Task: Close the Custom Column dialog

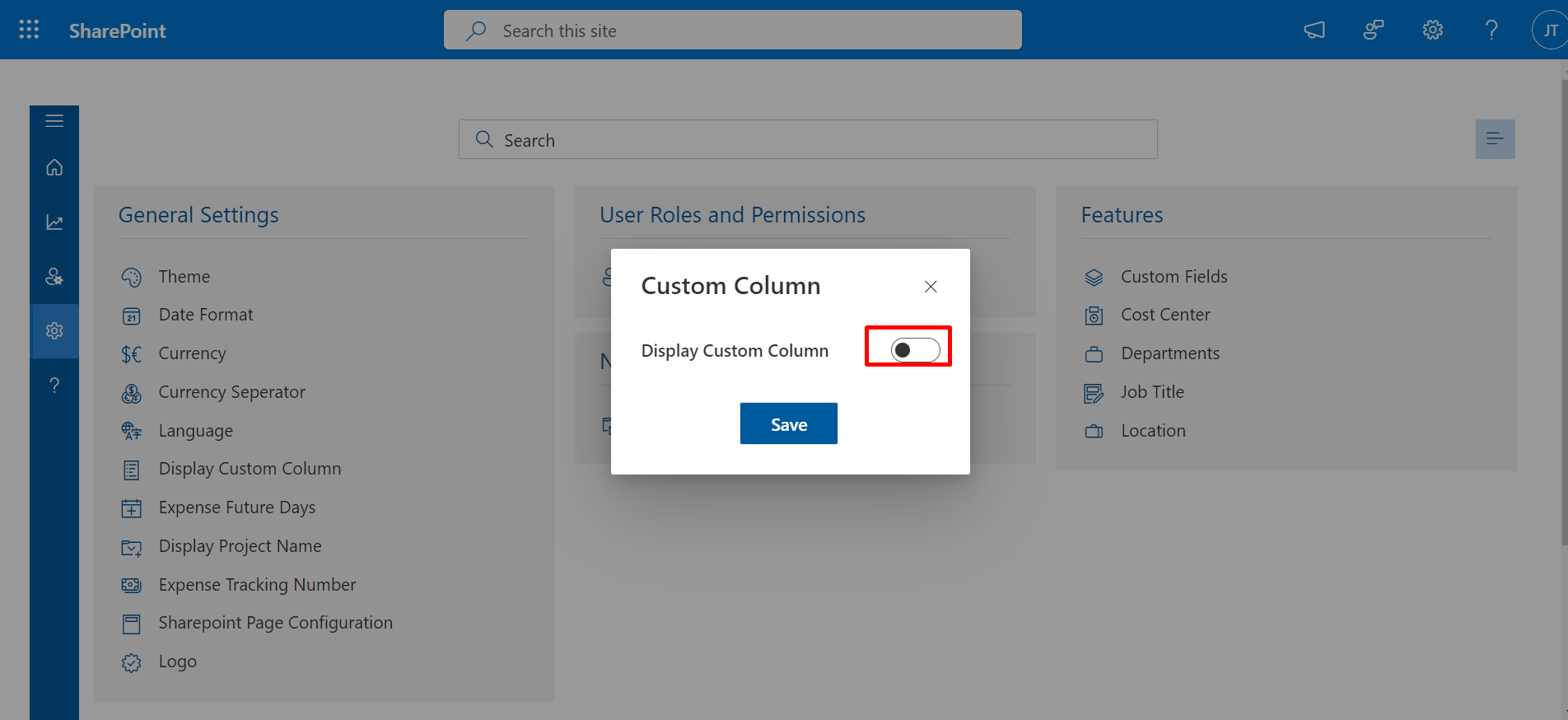Action: pyautogui.click(x=931, y=287)
